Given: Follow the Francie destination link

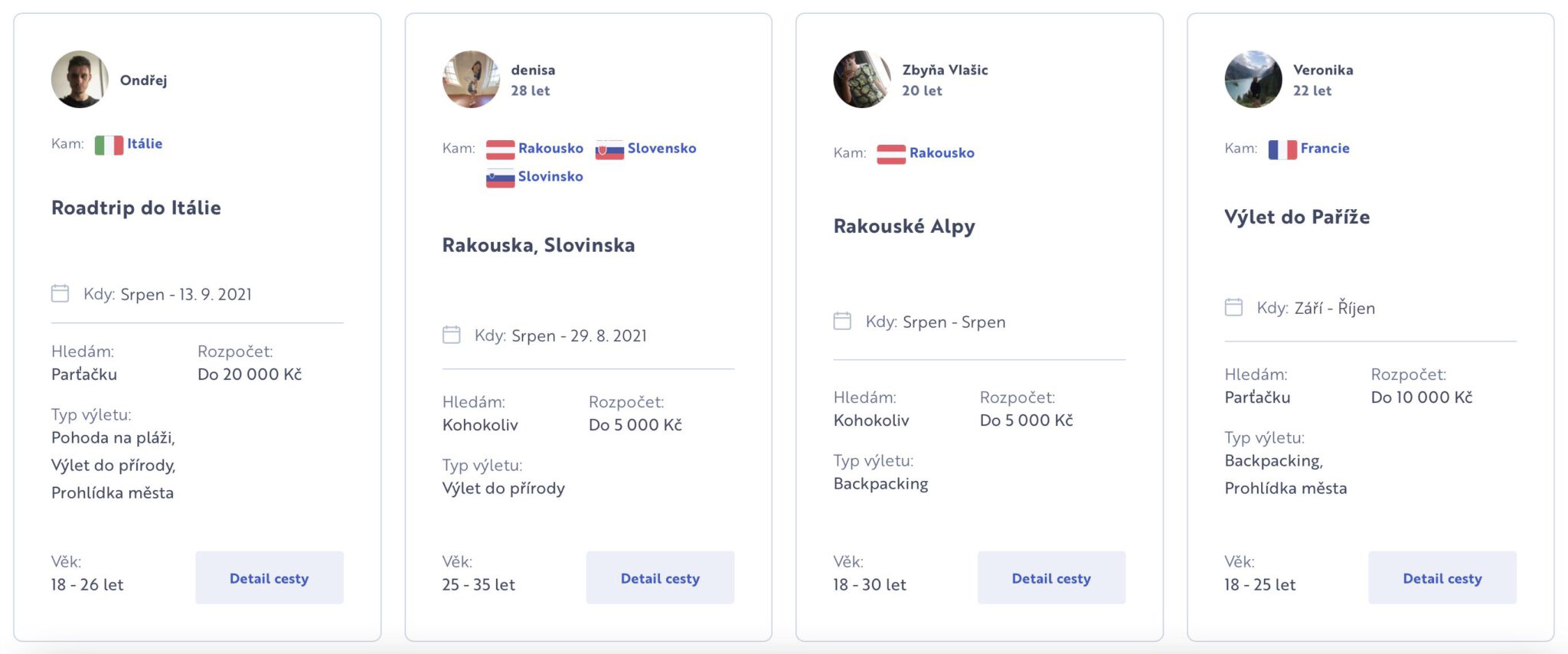Looking at the screenshot, I should point(1325,149).
